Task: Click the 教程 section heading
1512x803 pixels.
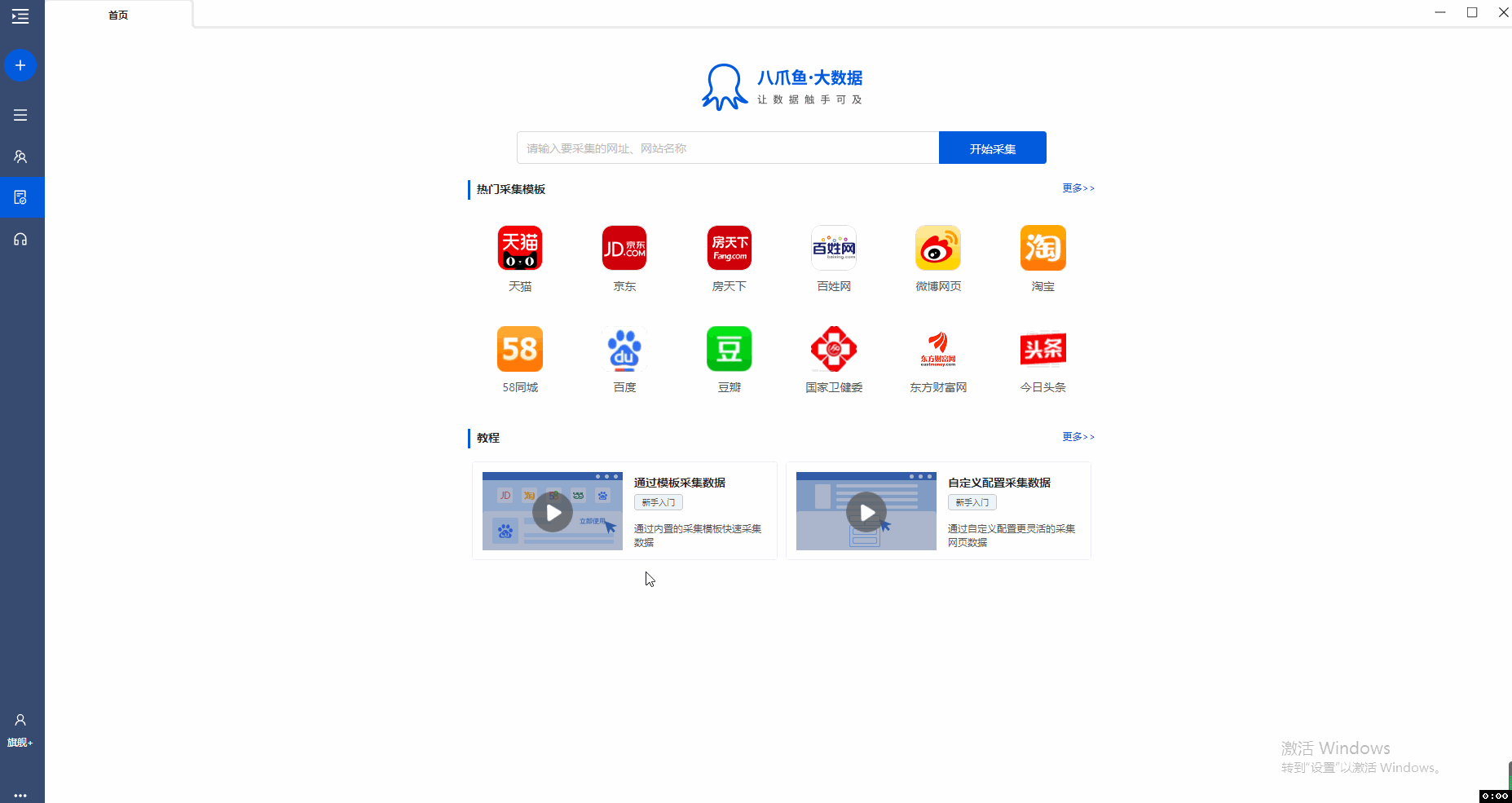Action: (x=488, y=438)
